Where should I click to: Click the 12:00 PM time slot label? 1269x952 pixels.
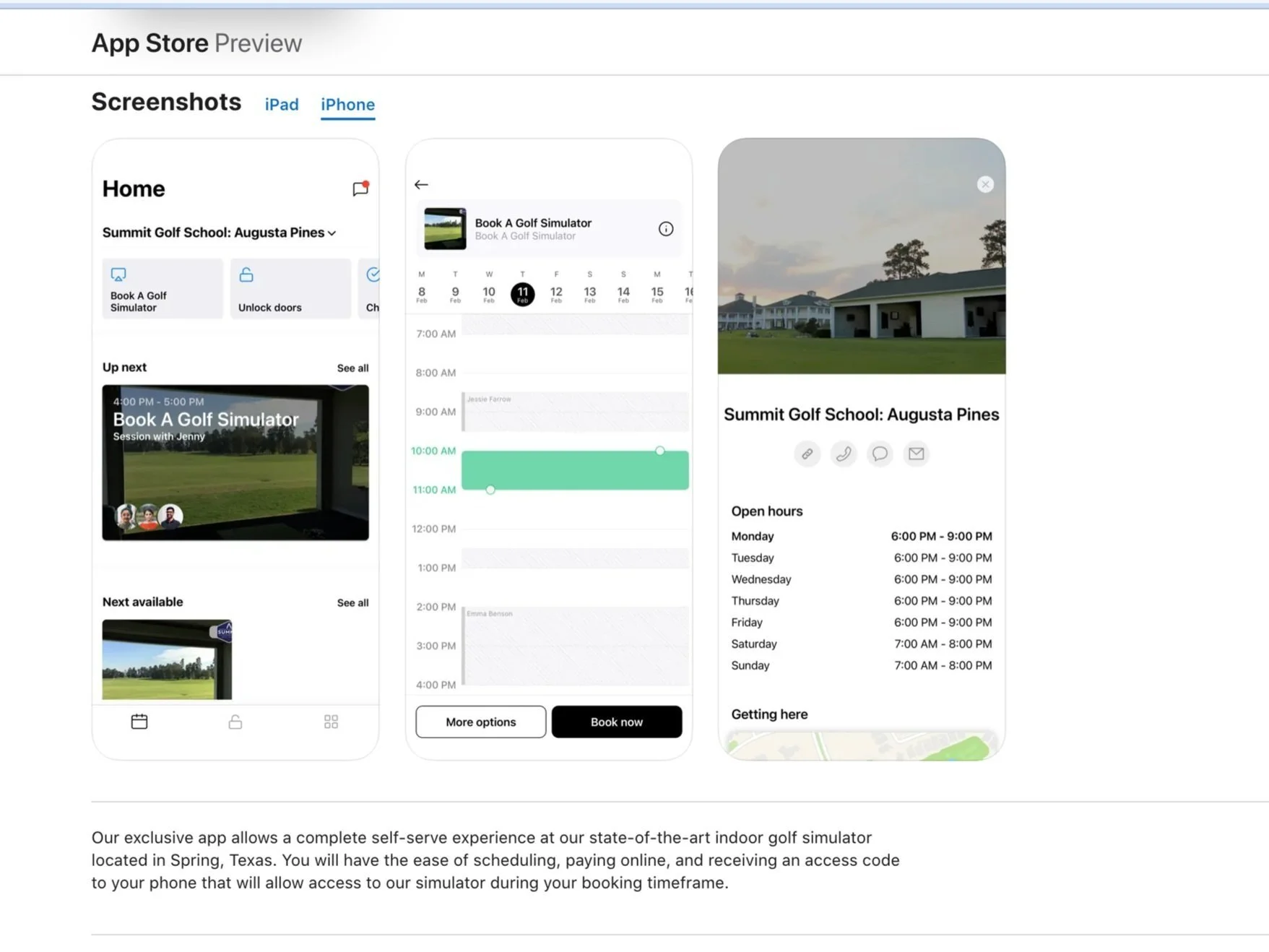(434, 529)
